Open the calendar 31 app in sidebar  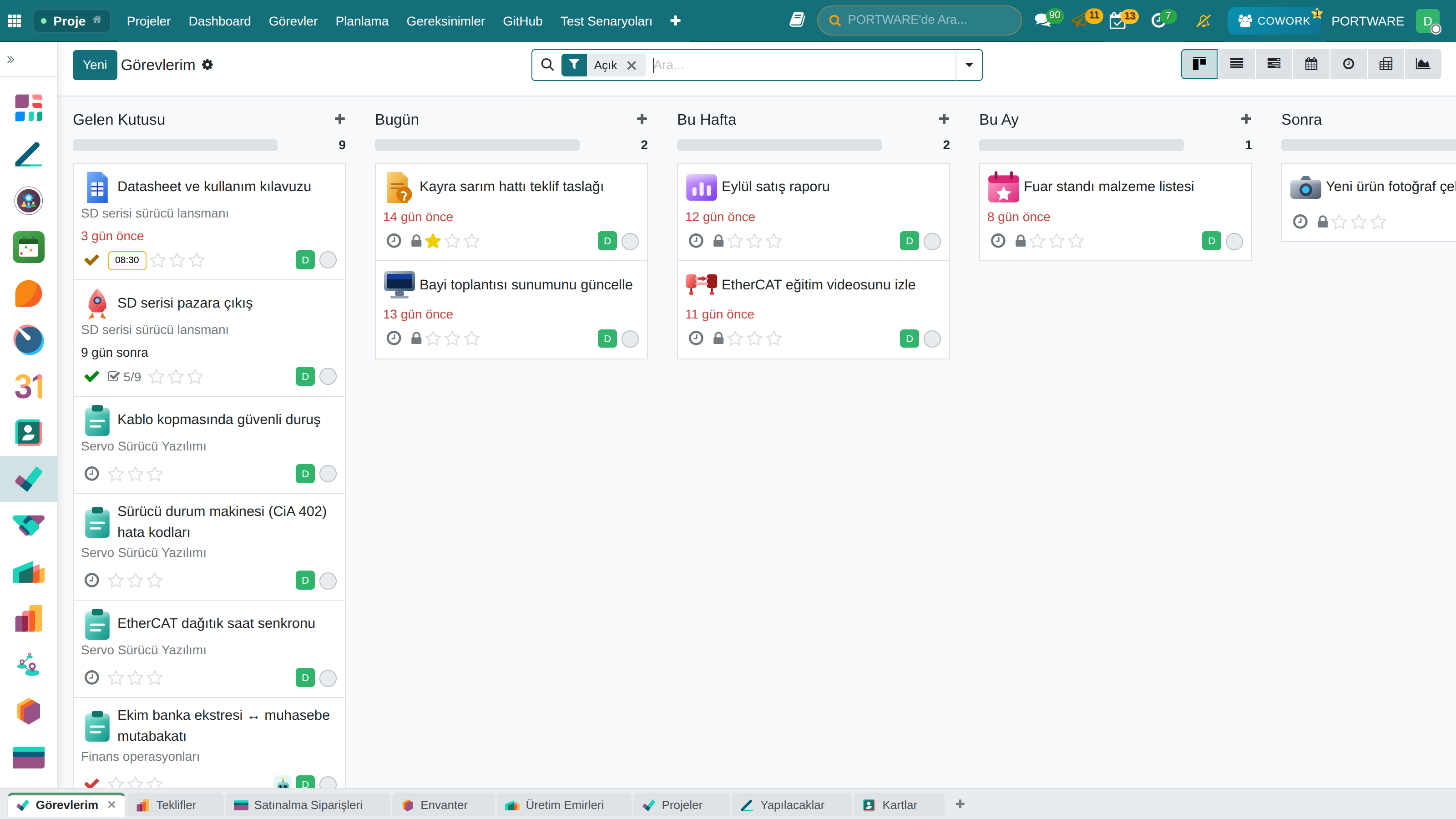coord(28,387)
